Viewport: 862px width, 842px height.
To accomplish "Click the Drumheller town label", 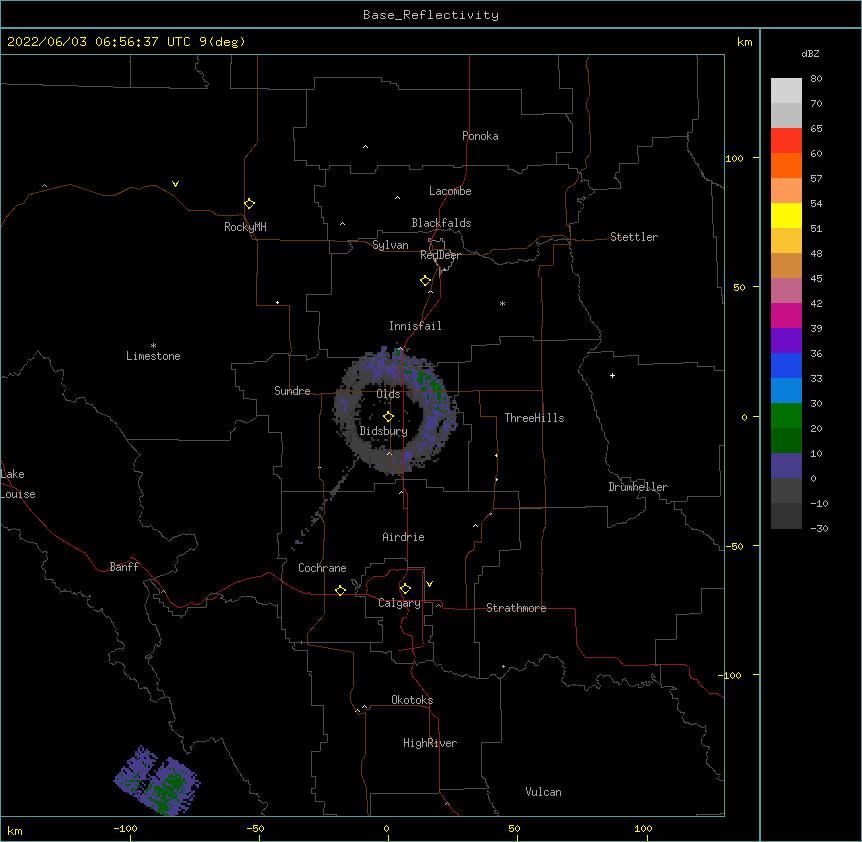I will (x=638, y=487).
